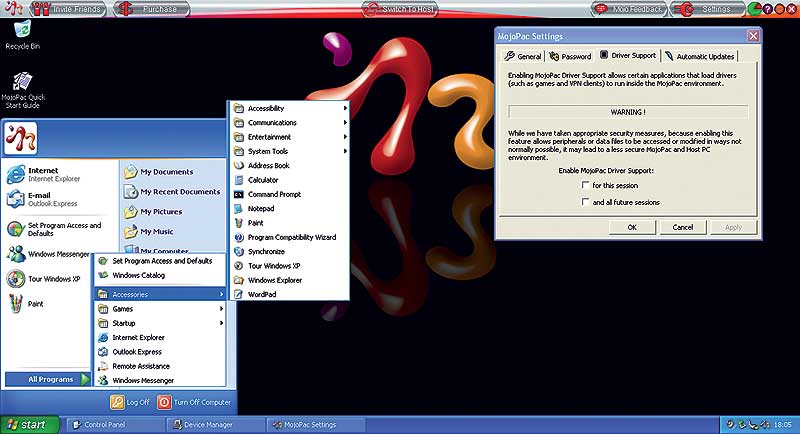Open the Automatic Updates tab
Image resolution: width=800 pixels, height=434 pixels.
click(699, 56)
